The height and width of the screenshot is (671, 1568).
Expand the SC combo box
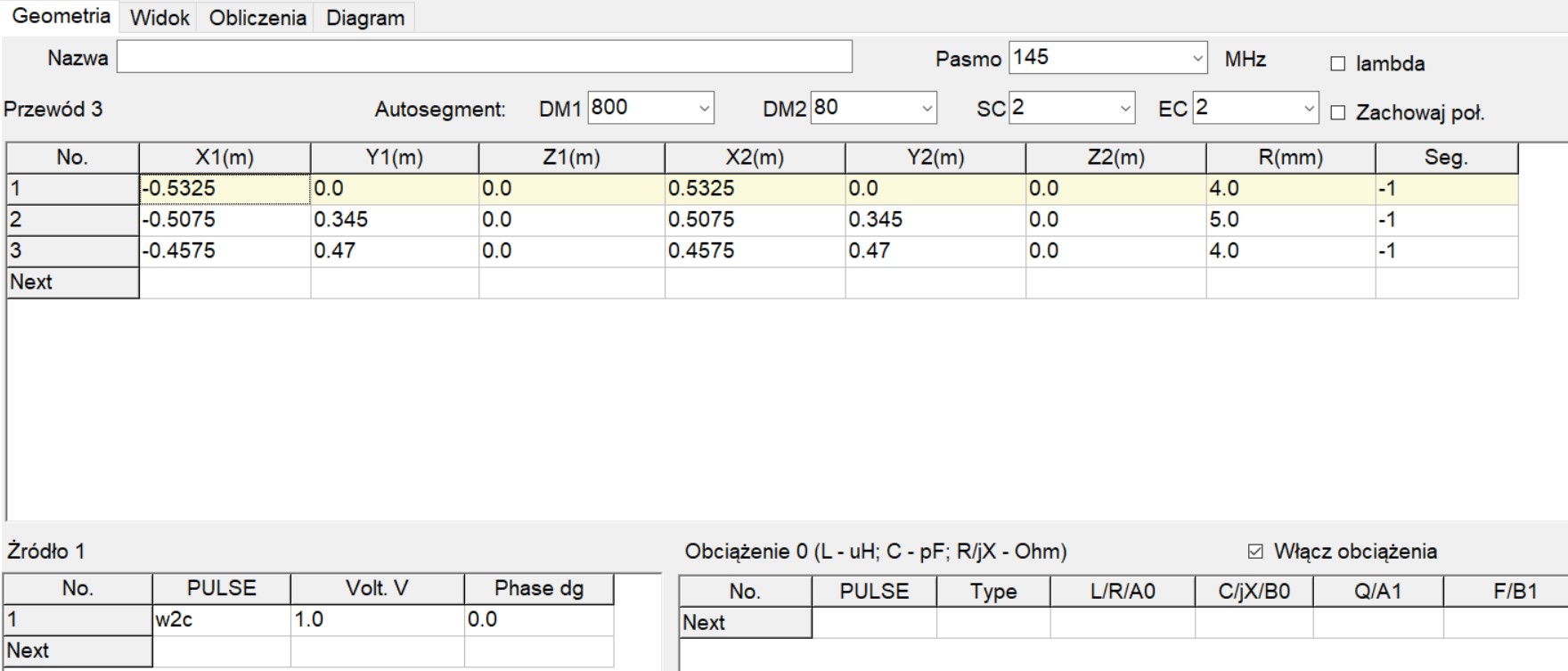tap(1124, 109)
